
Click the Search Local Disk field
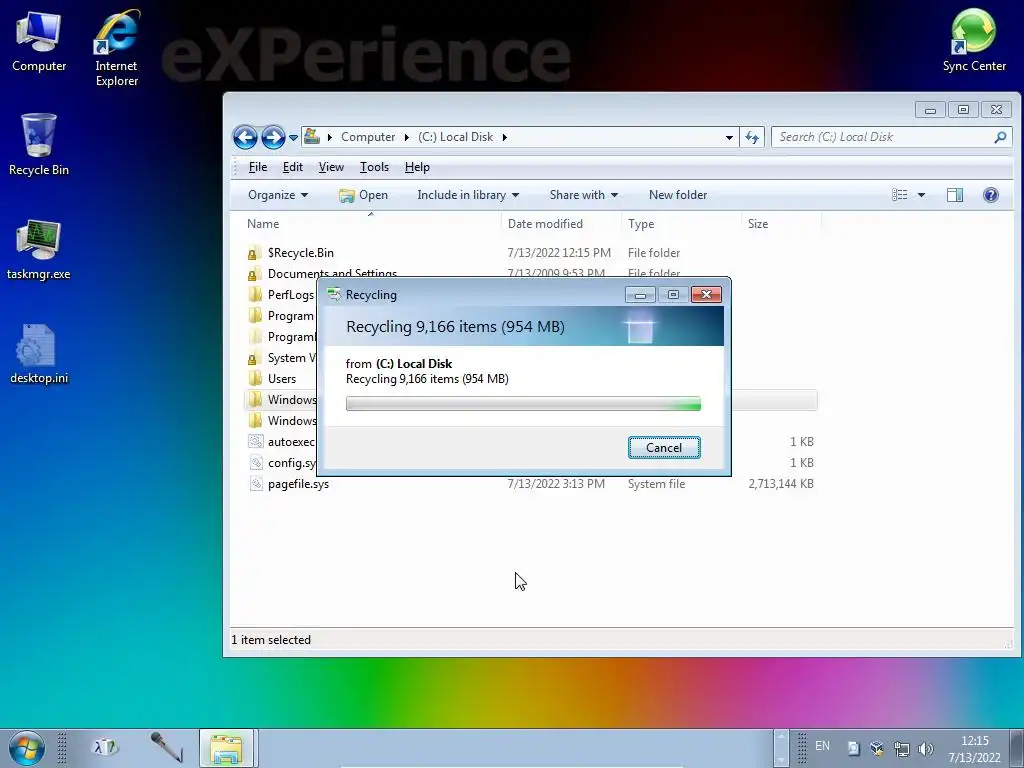pos(882,137)
